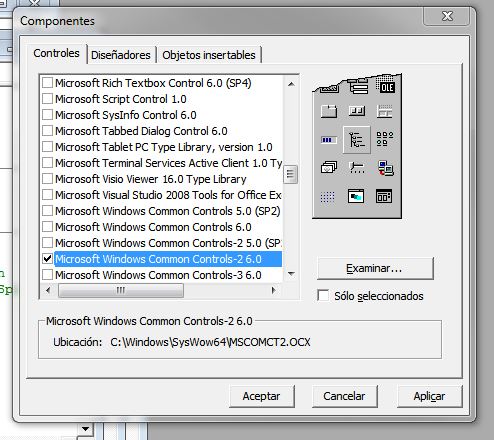The width and height of the screenshot is (494, 440).
Task: Click the toolbar control icon in preview
Action: click(357, 111)
